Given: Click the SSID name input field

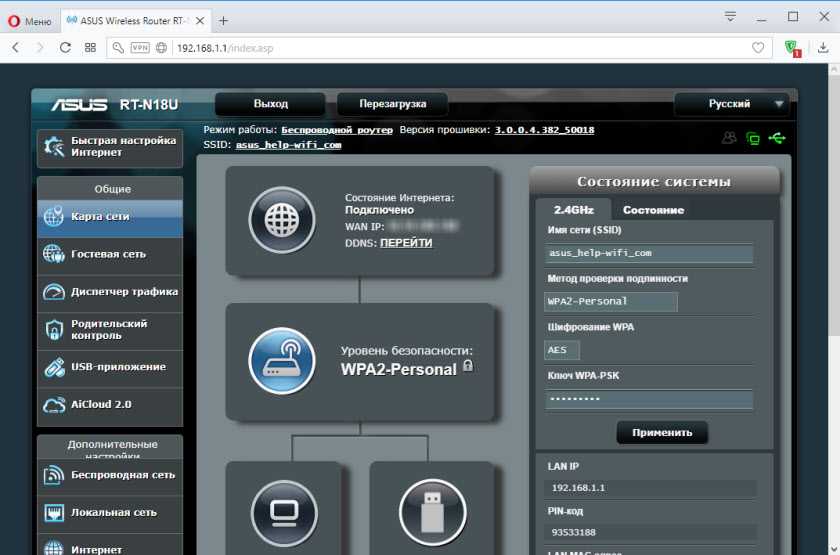Looking at the screenshot, I should (649, 254).
